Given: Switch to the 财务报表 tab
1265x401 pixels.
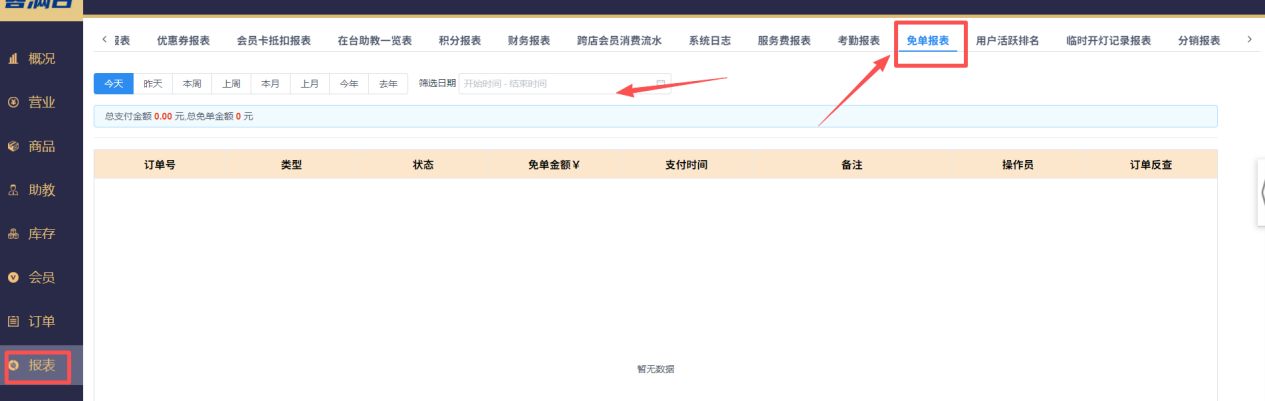Looking at the screenshot, I should [x=529, y=41].
